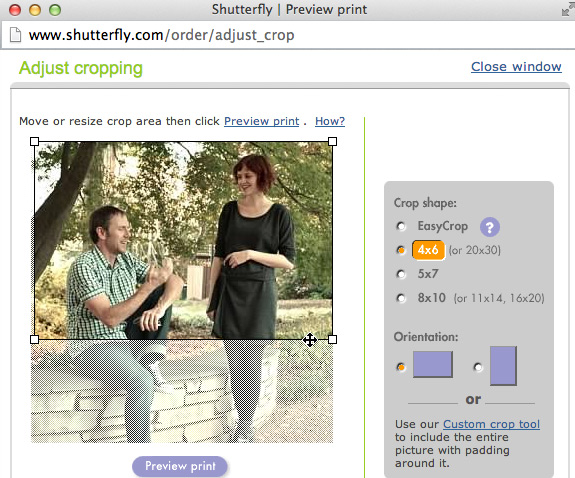Viewport: 575px width, 478px height.
Task: Click the 8x10 label text
Action: 432,298
